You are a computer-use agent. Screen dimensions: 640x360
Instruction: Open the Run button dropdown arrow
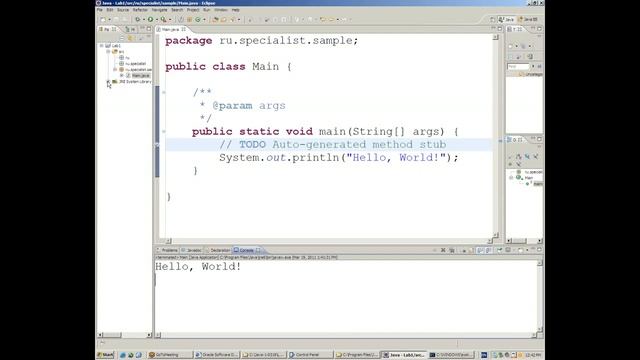tap(157, 20)
